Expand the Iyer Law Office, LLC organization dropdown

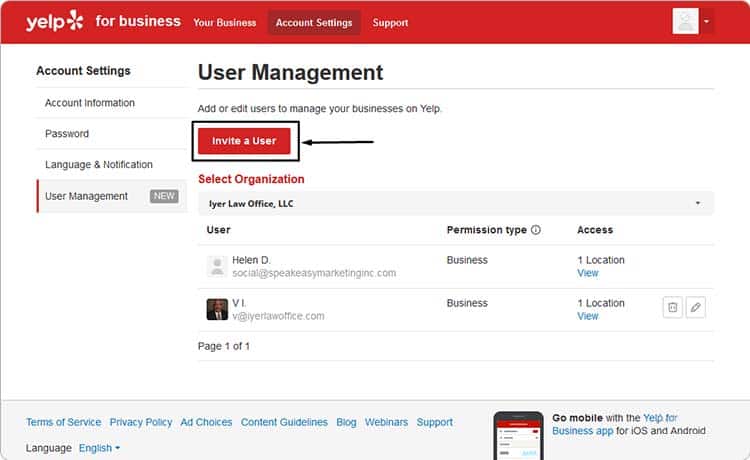coord(456,203)
